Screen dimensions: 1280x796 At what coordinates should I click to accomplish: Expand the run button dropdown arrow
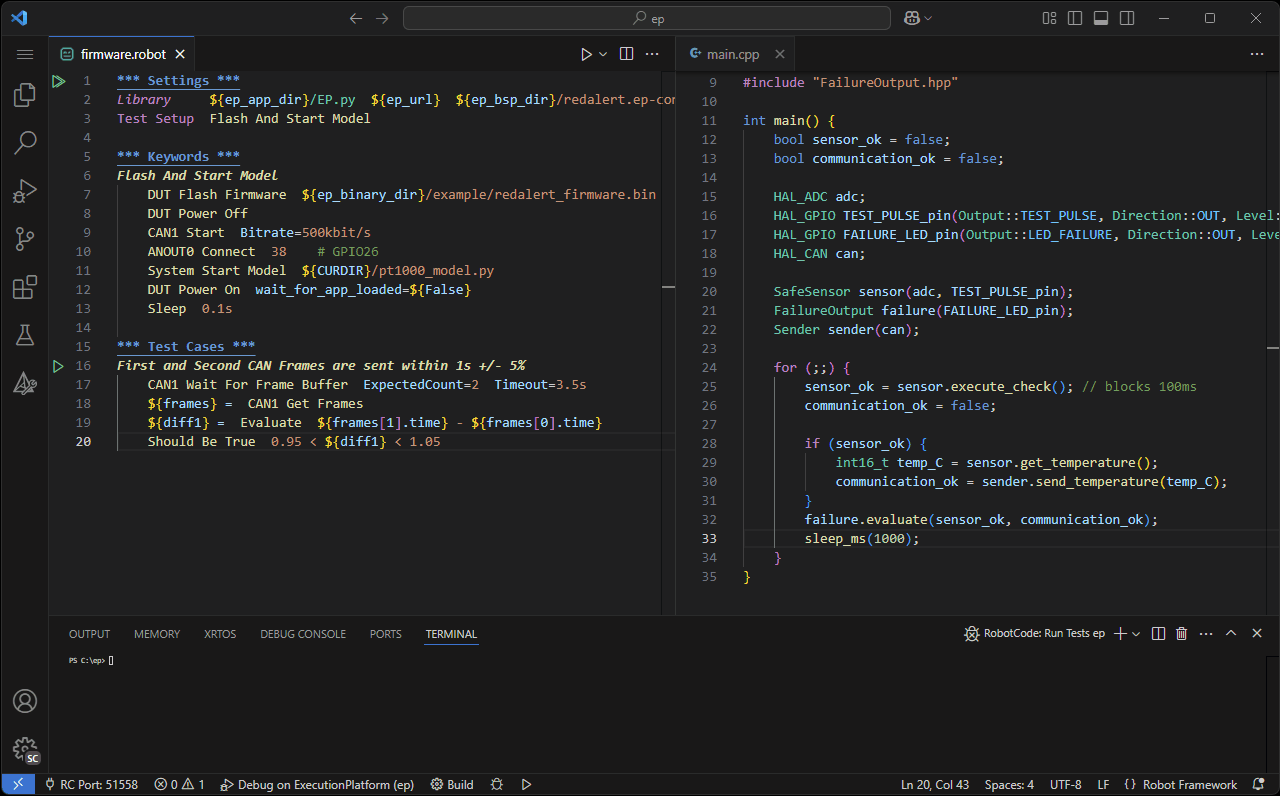coord(603,54)
